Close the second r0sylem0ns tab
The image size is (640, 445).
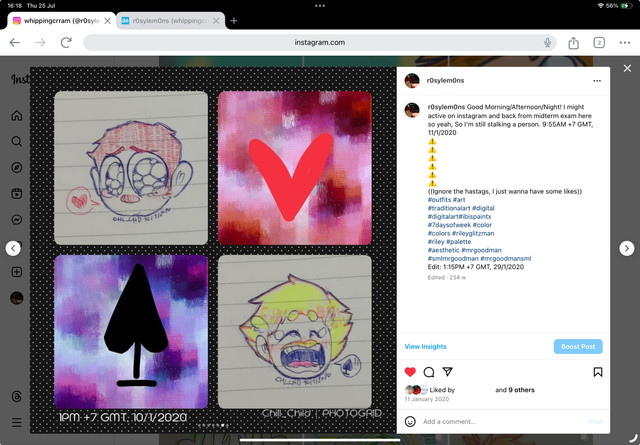216,20
